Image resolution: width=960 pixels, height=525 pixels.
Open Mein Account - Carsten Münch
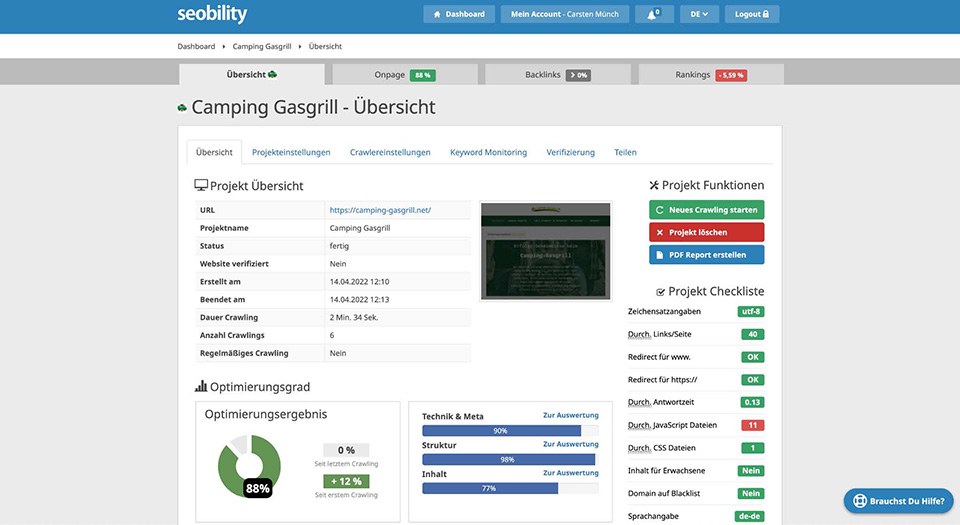564,14
